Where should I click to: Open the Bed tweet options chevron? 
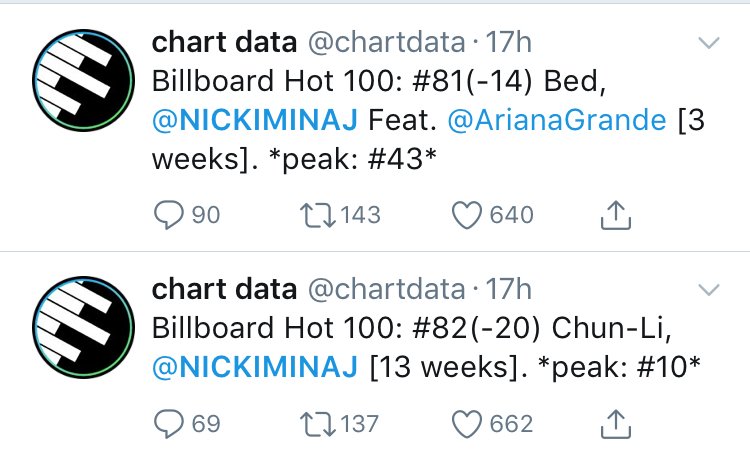(708, 43)
